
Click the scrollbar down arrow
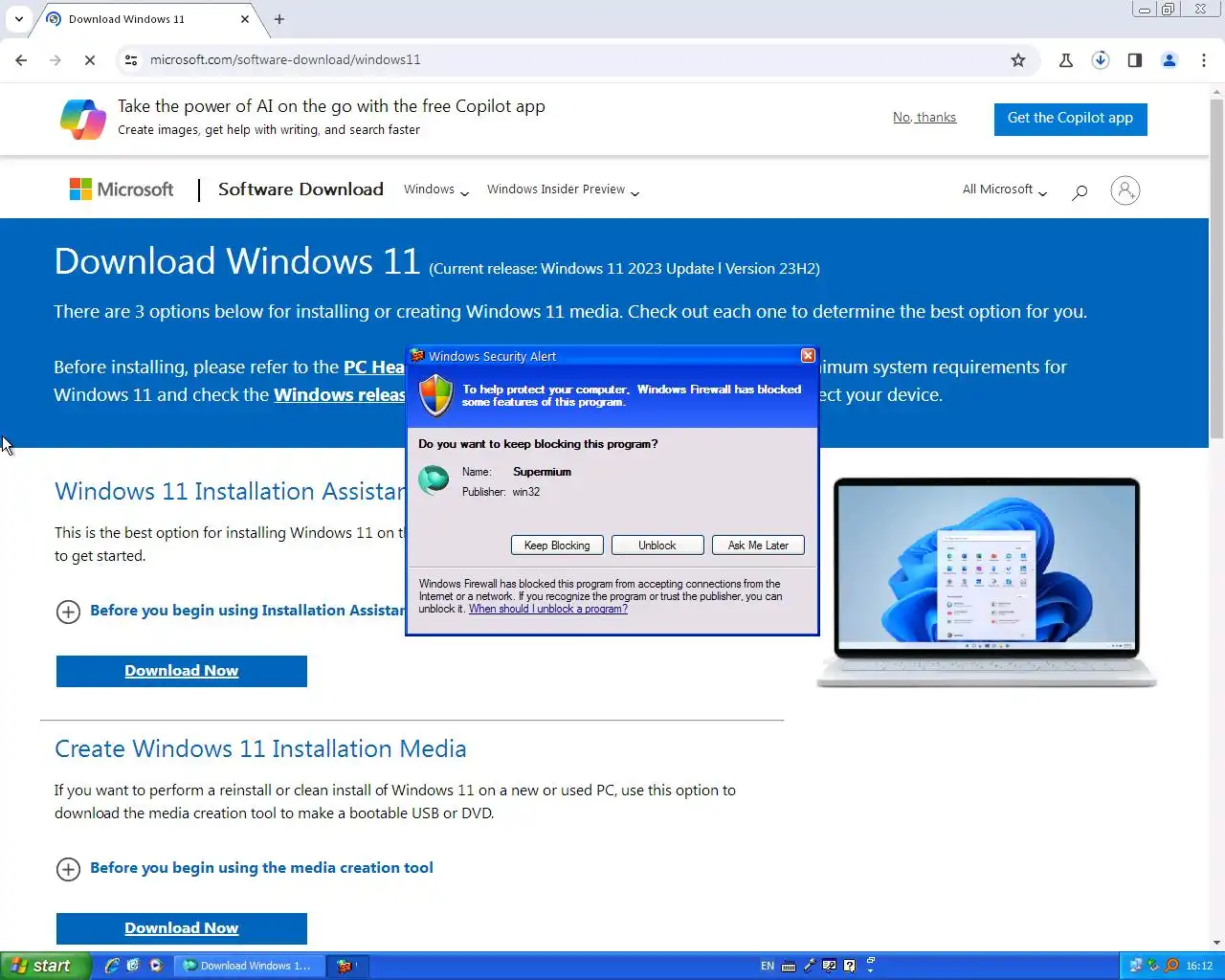click(1216, 943)
